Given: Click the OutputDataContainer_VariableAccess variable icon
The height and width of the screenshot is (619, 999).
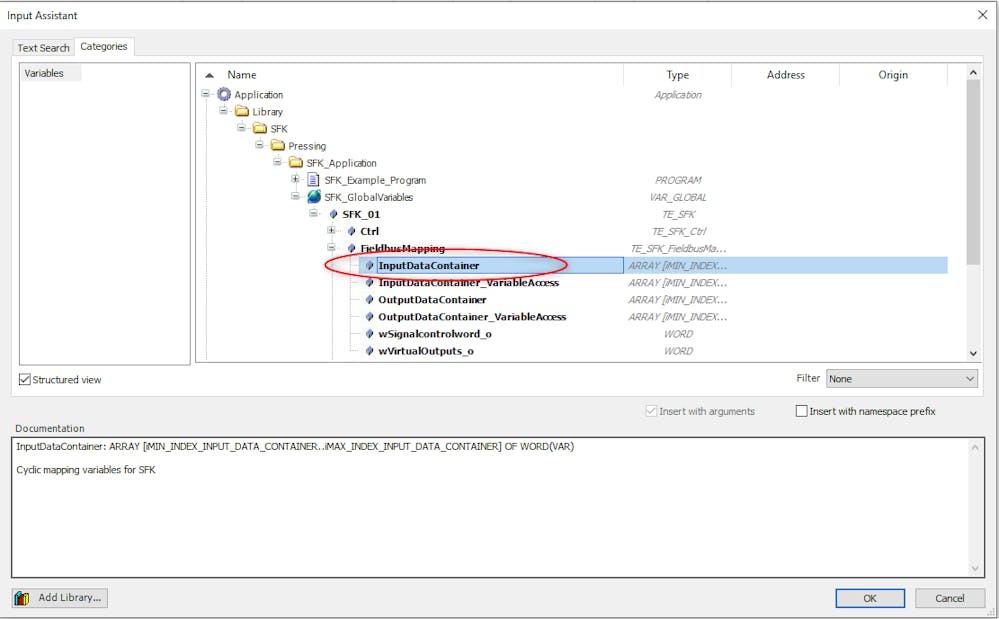Looking at the screenshot, I should (370, 317).
